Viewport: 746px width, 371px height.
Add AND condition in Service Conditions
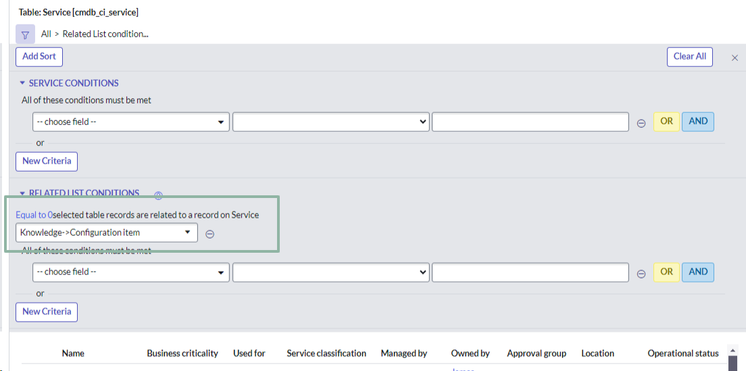point(698,121)
